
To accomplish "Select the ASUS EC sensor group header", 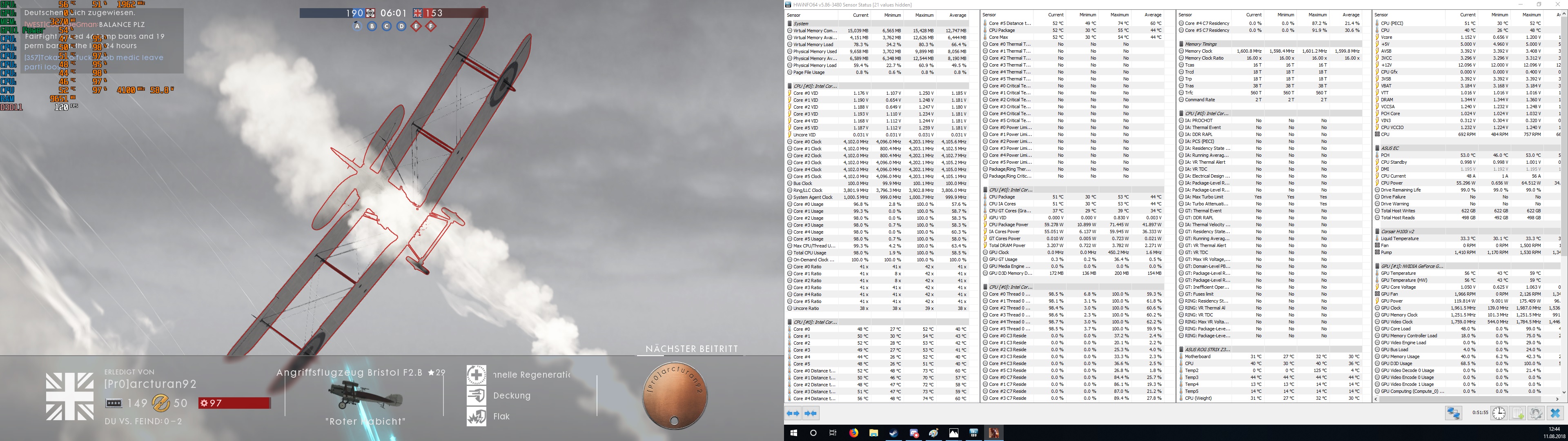I will (x=1390, y=148).
